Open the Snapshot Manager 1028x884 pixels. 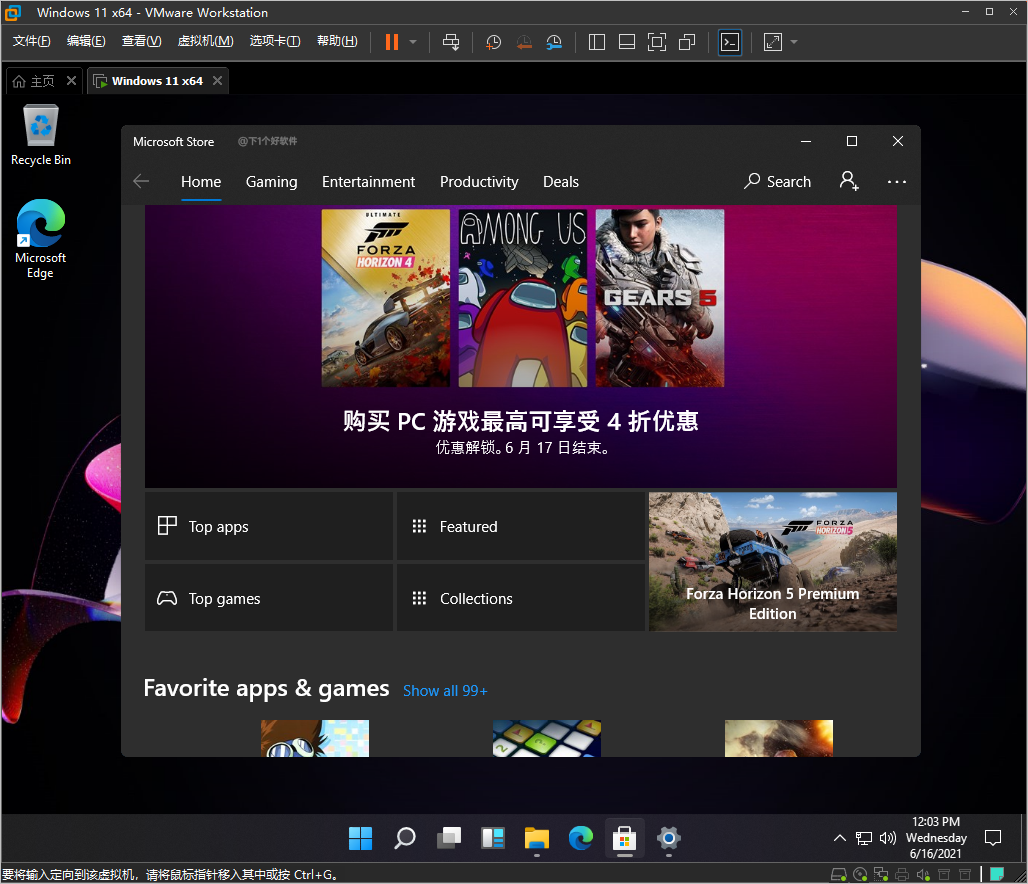554,42
